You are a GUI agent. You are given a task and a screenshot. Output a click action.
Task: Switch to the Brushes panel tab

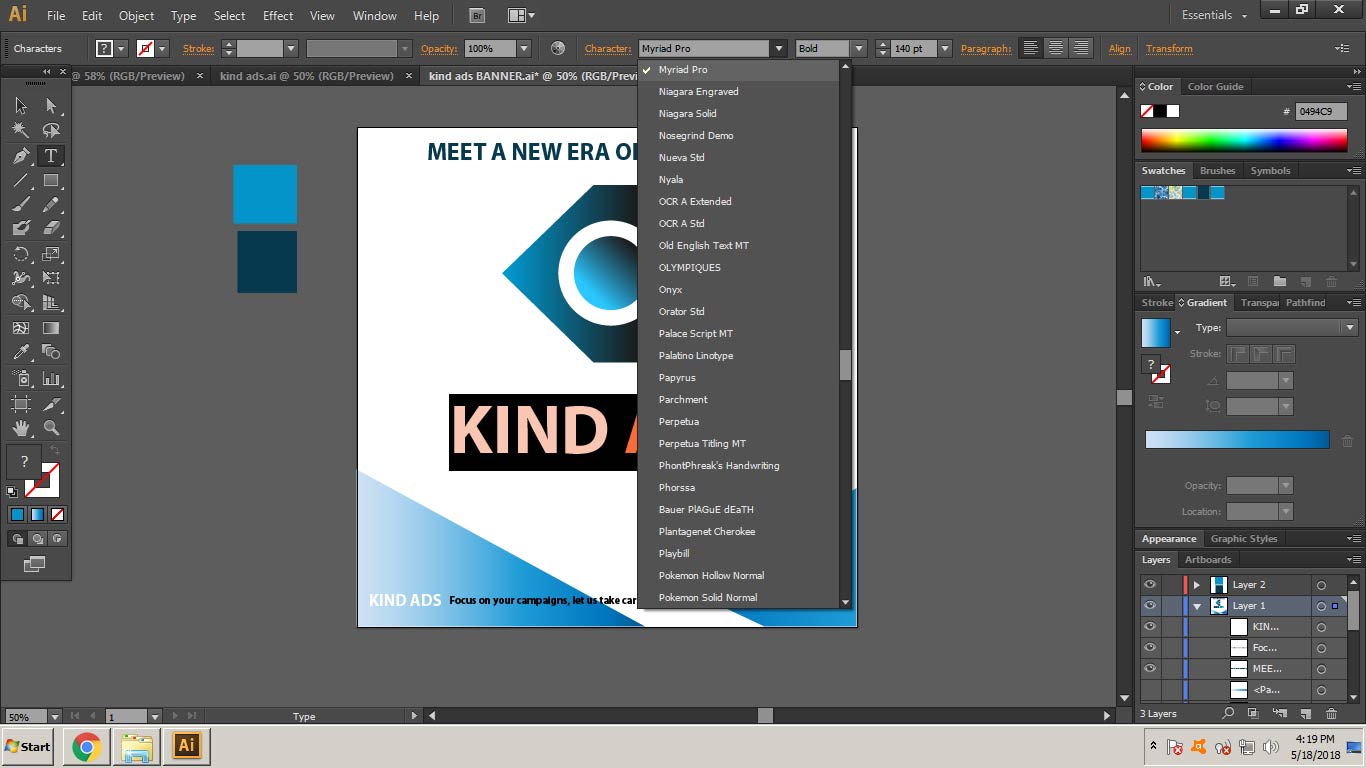pyautogui.click(x=1217, y=171)
